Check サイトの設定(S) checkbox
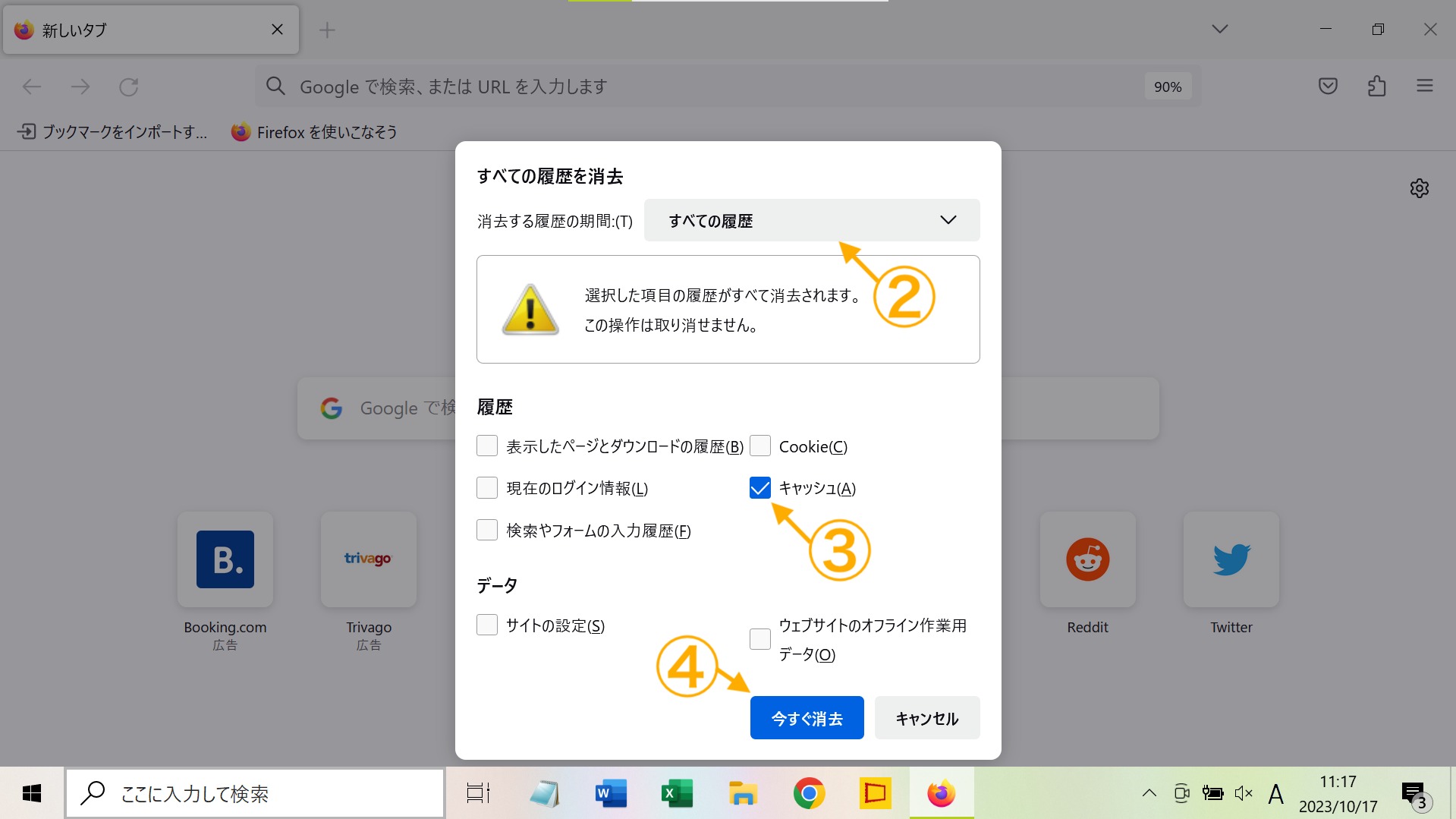This screenshot has width=1456, height=819. tap(487, 625)
